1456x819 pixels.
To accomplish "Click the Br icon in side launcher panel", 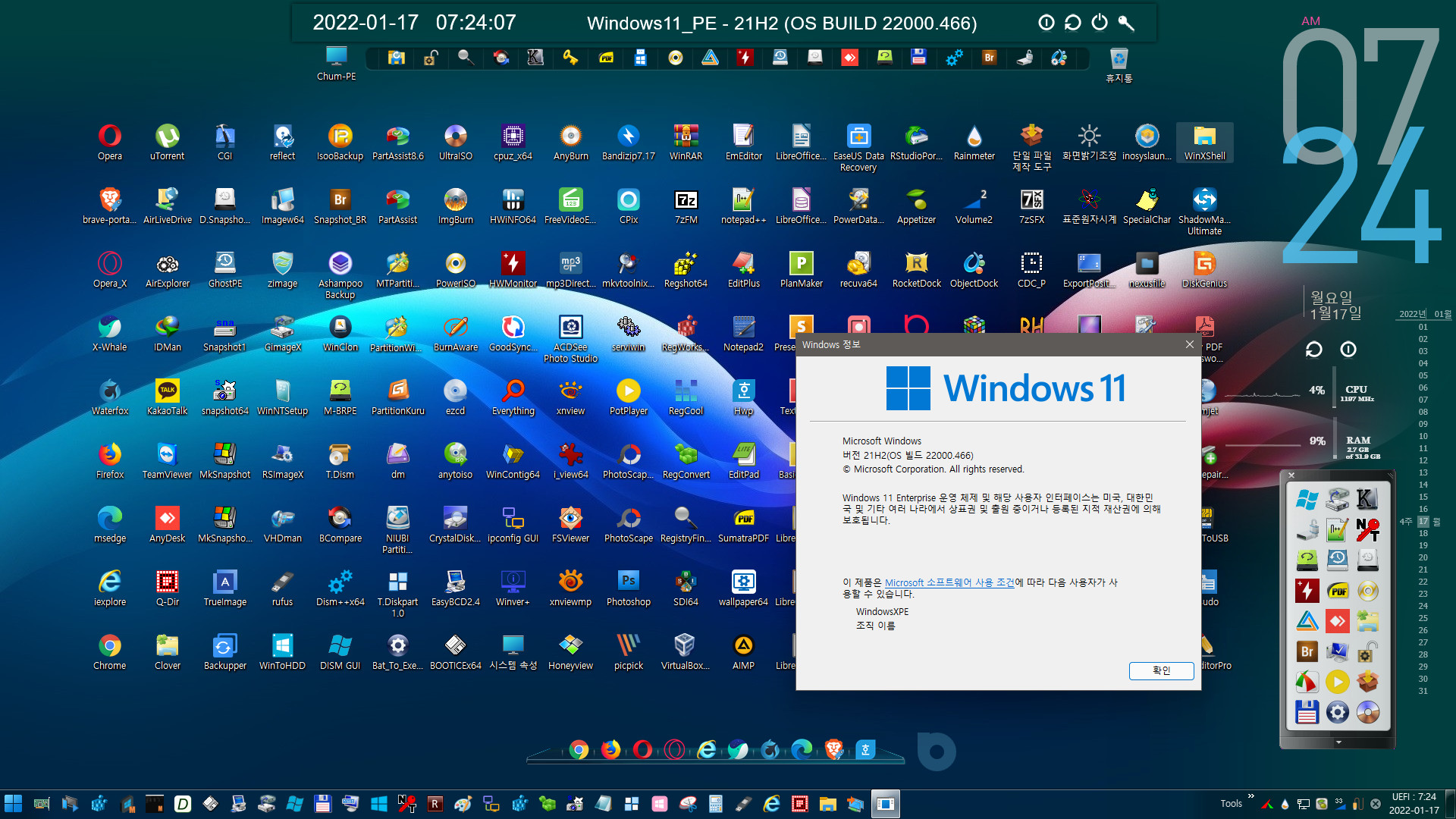I will 1307,651.
